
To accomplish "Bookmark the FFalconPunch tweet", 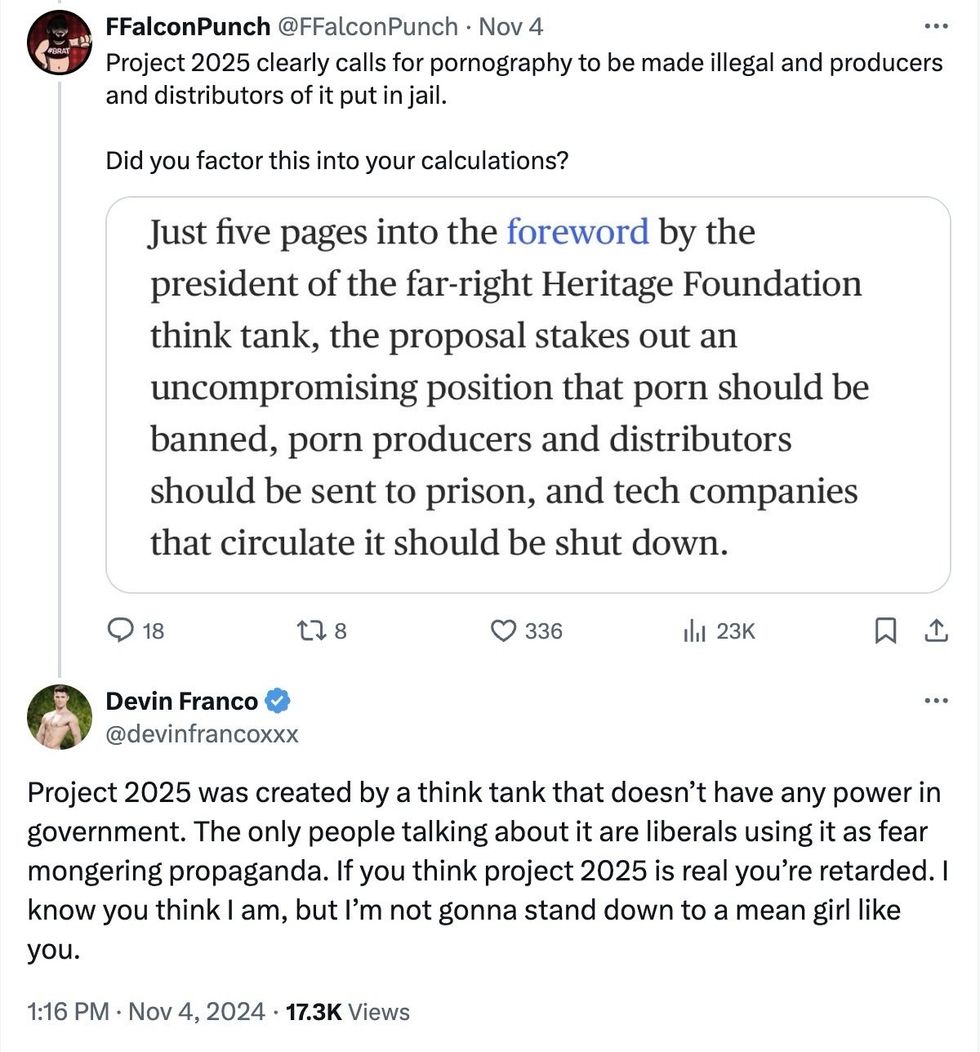I will click(885, 631).
